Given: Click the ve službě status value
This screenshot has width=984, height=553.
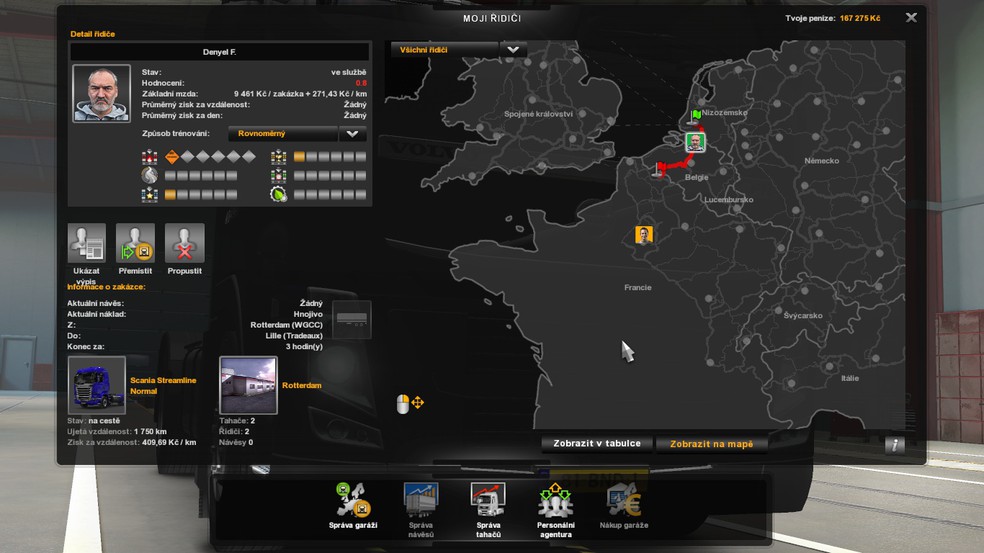Looking at the screenshot, I should pyautogui.click(x=348, y=72).
